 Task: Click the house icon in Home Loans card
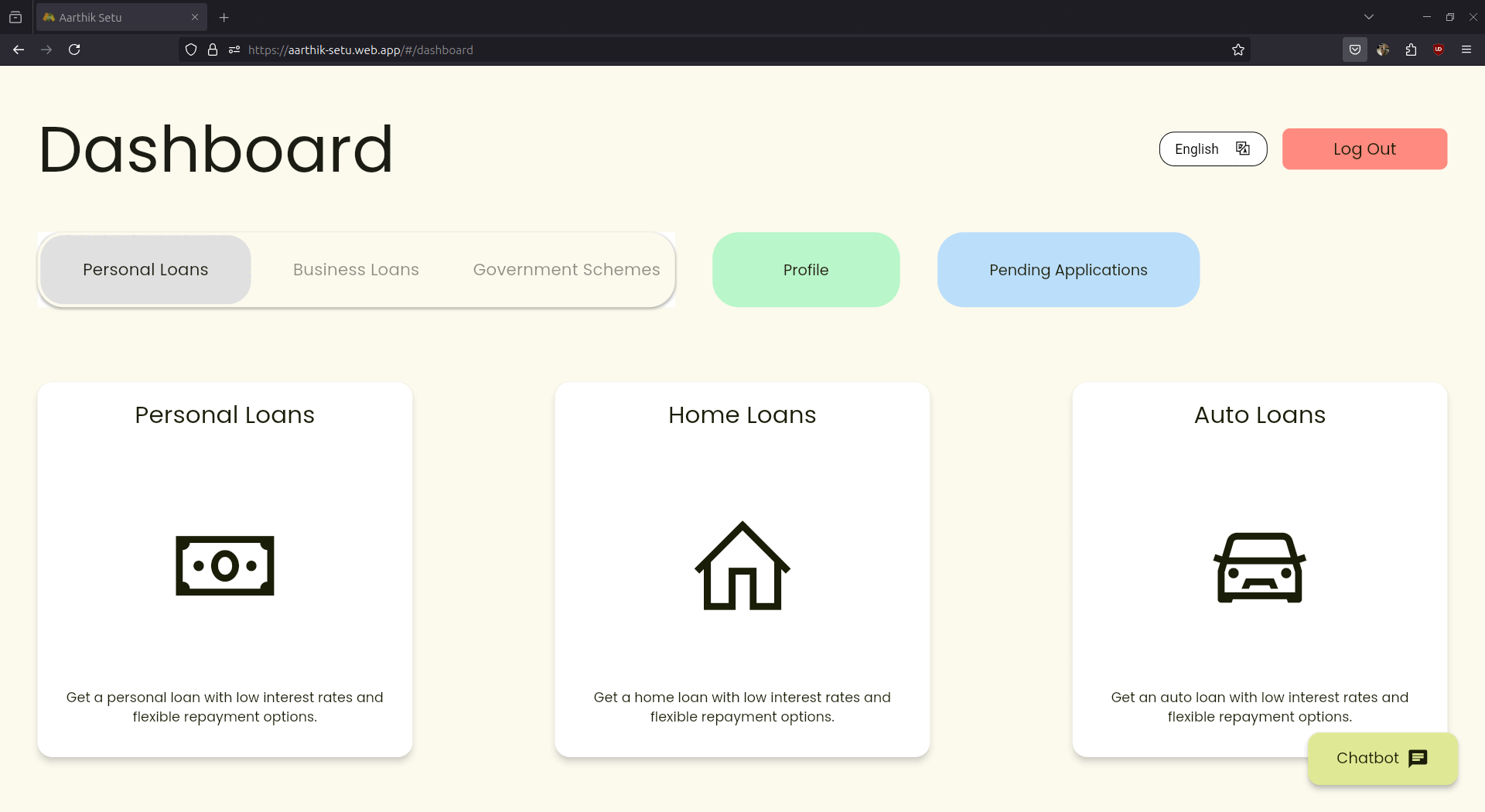pyautogui.click(x=742, y=565)
